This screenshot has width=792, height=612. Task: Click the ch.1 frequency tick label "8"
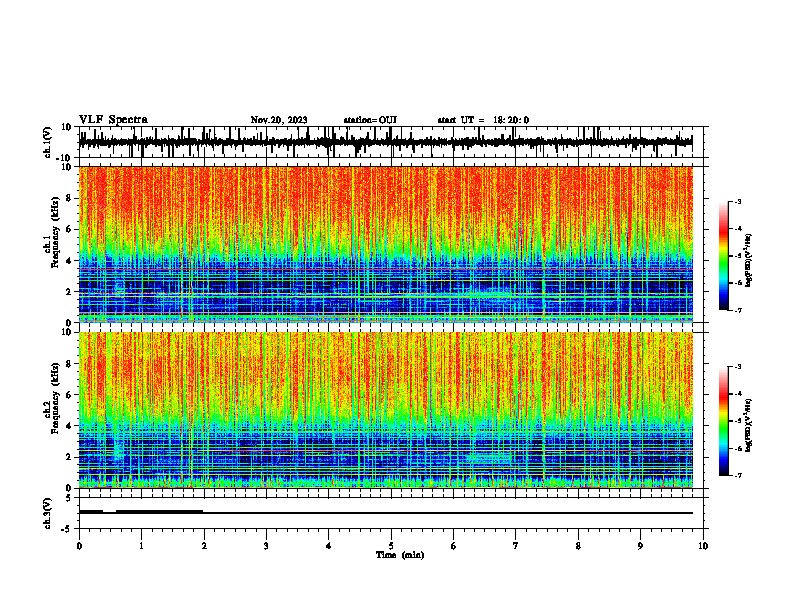69,198
